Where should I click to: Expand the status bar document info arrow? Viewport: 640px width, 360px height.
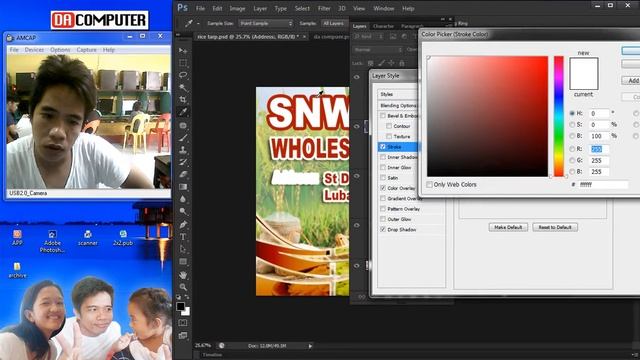click(310, 346)
